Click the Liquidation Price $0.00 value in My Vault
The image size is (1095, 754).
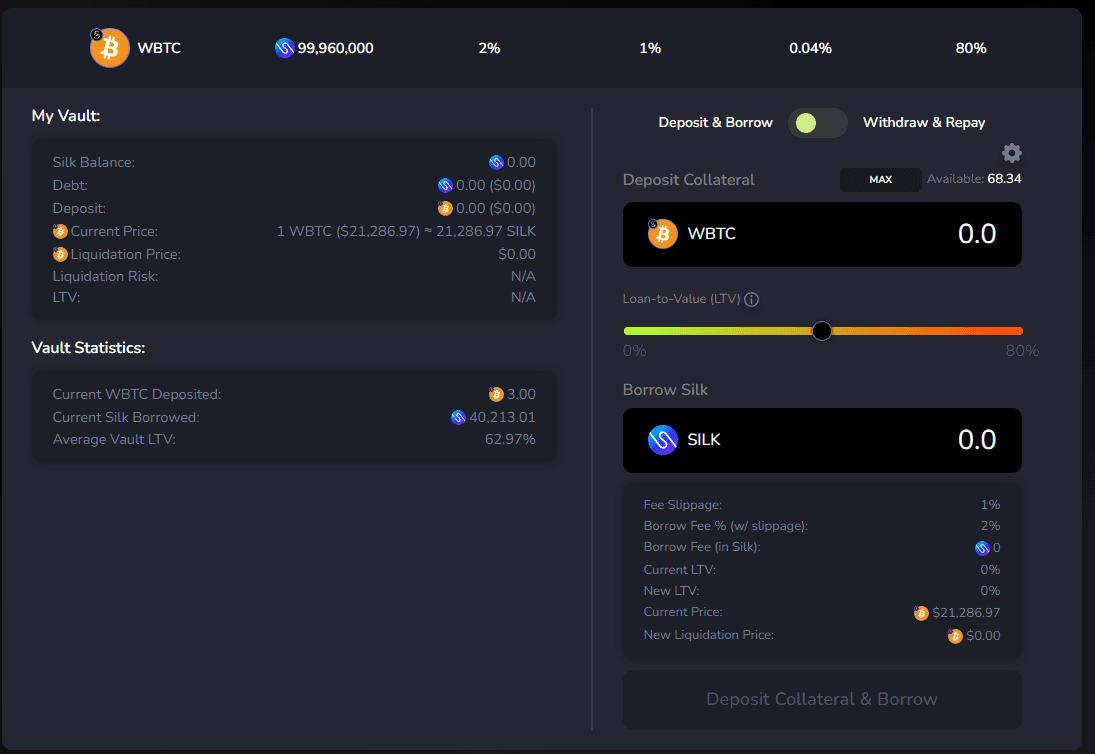pos(517,254)
